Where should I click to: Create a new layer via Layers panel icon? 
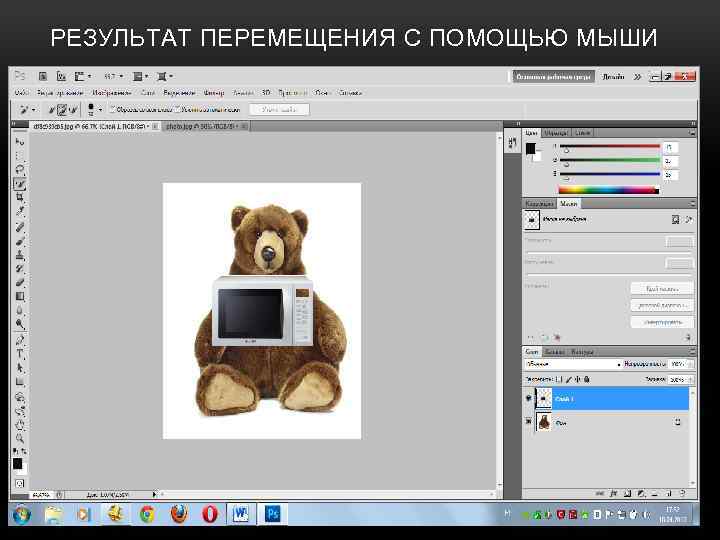point(669,494)
